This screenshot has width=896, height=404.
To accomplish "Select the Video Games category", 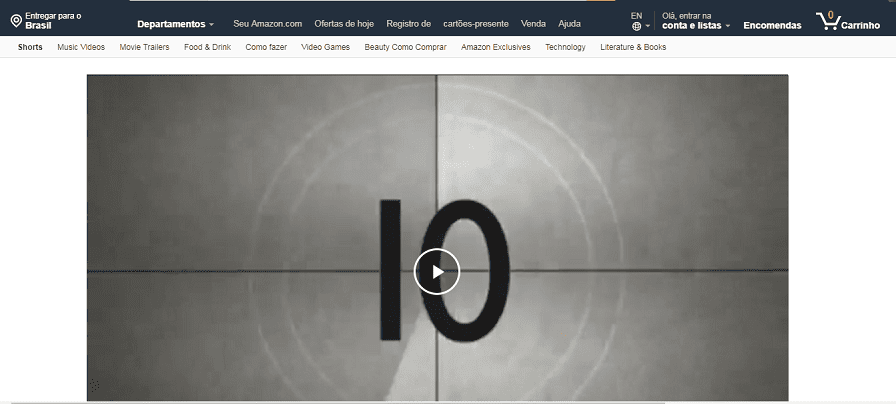I will click(x=325, y=47).
